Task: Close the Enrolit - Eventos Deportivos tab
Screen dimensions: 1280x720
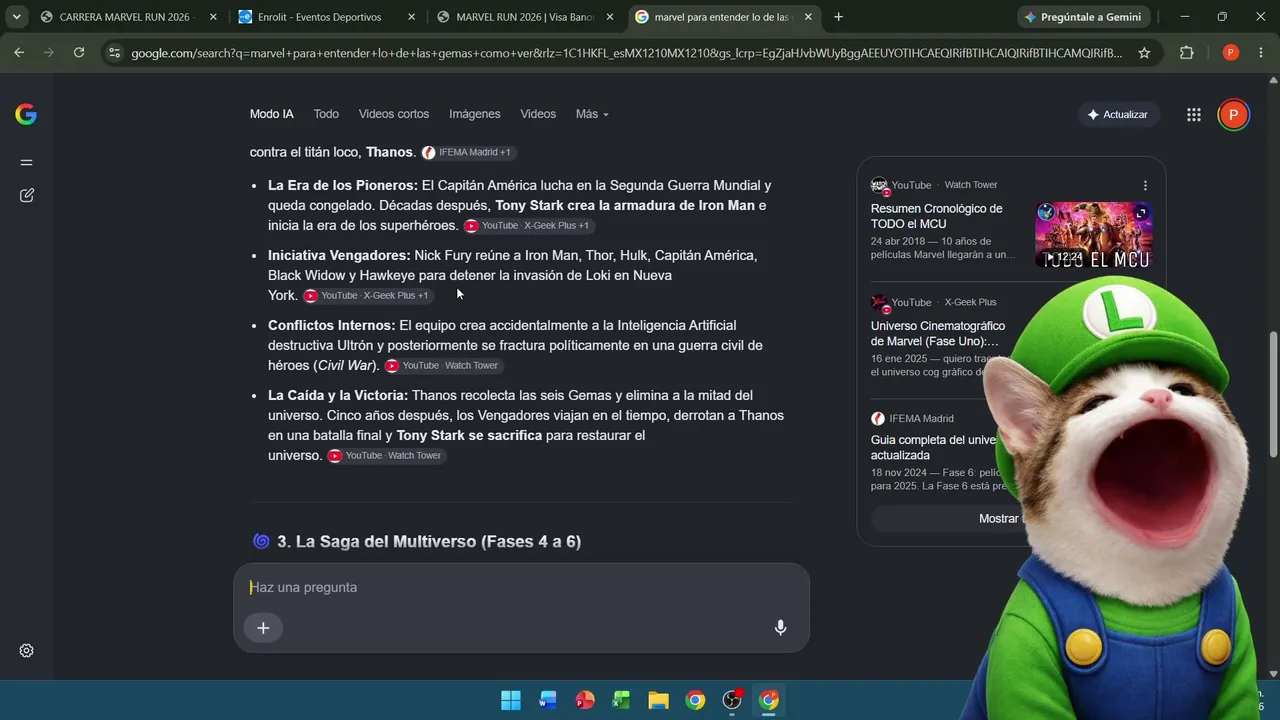Action: tap(411, 17)
